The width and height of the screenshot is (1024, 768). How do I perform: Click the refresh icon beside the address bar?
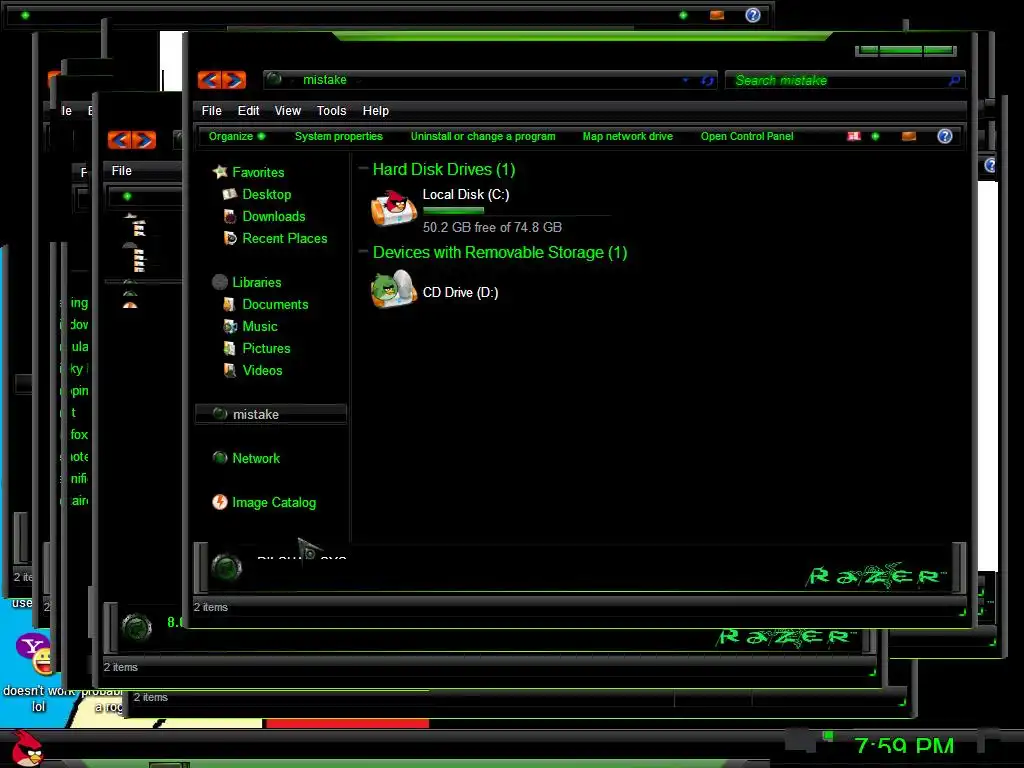[x=707, y=80]
